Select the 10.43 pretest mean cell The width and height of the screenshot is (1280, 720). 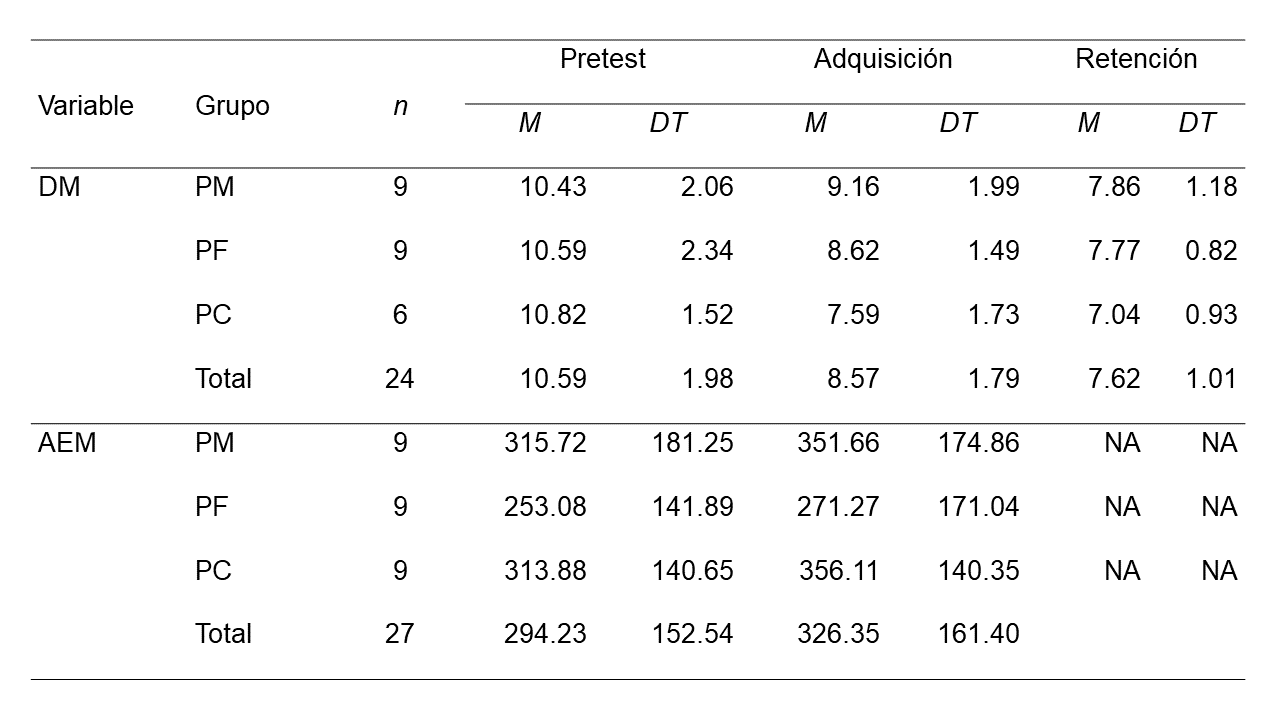553,187
